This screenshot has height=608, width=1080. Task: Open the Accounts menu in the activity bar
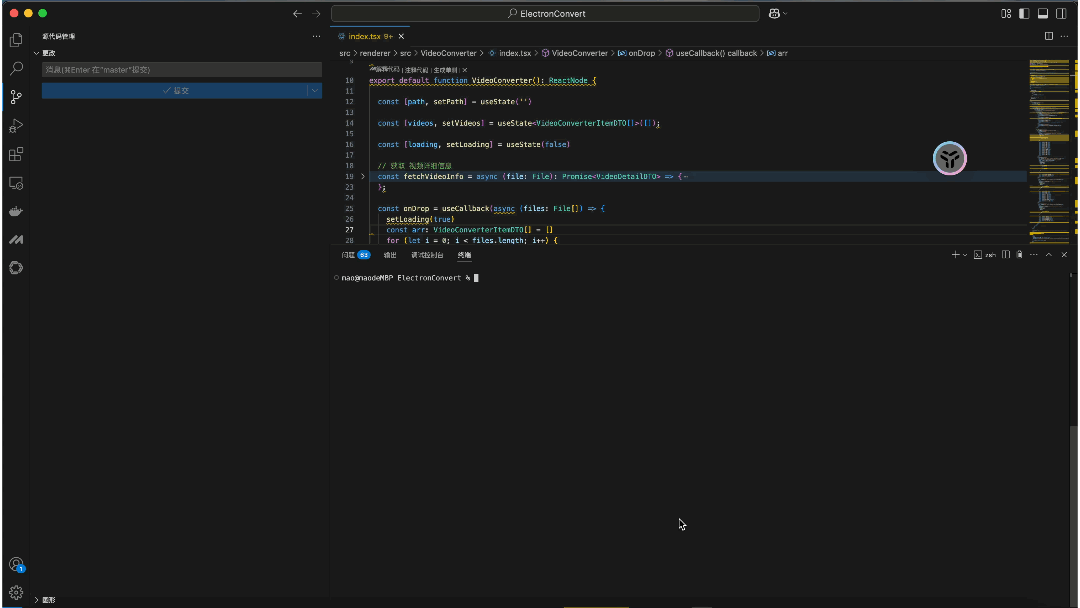[16, 565]
